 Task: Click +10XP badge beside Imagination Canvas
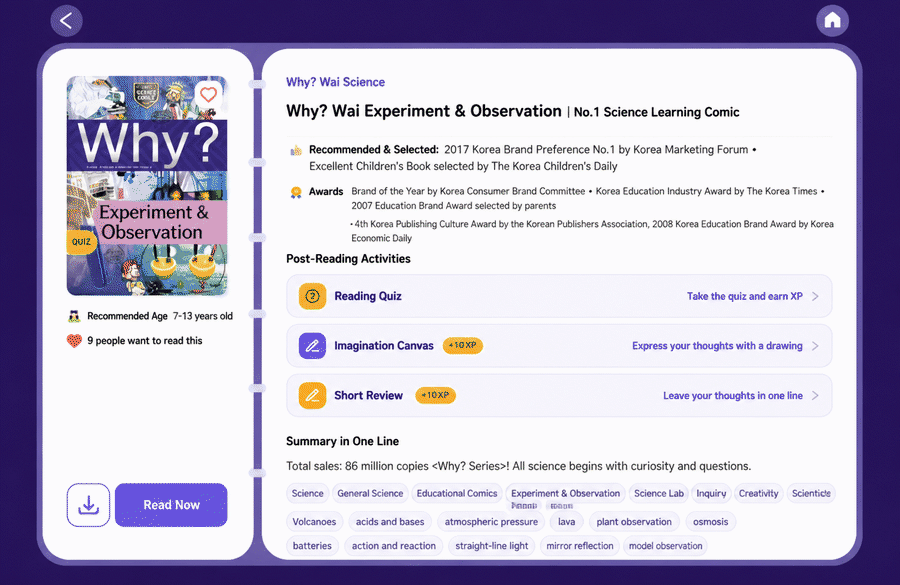[463, 345]
